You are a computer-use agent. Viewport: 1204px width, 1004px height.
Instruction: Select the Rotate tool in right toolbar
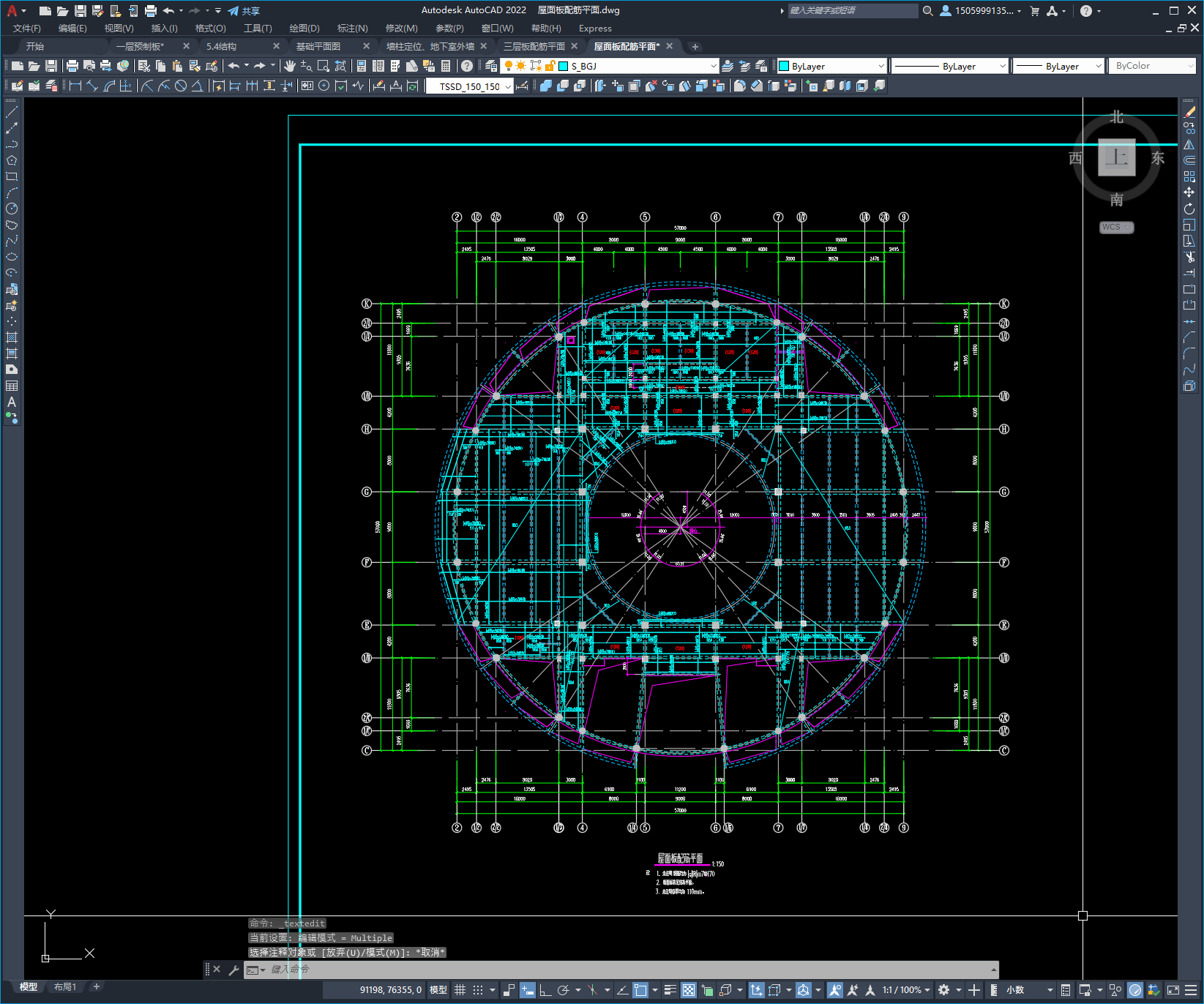tap(1189, 209)
